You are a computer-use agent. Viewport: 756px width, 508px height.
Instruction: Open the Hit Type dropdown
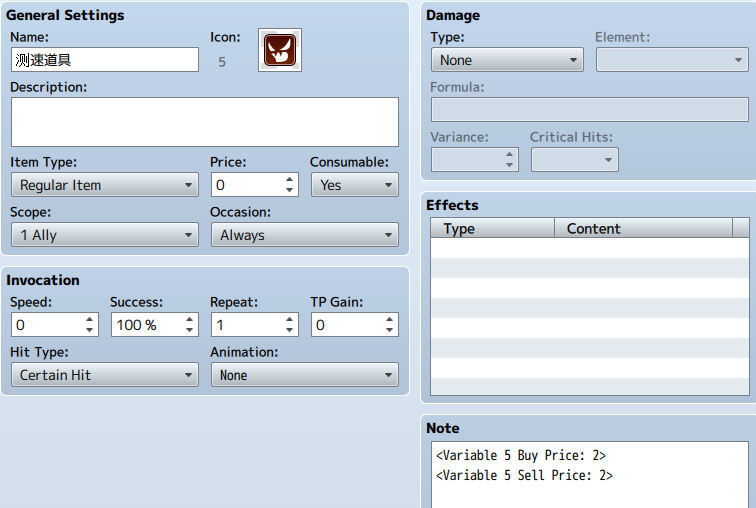[x=105, y=375]
